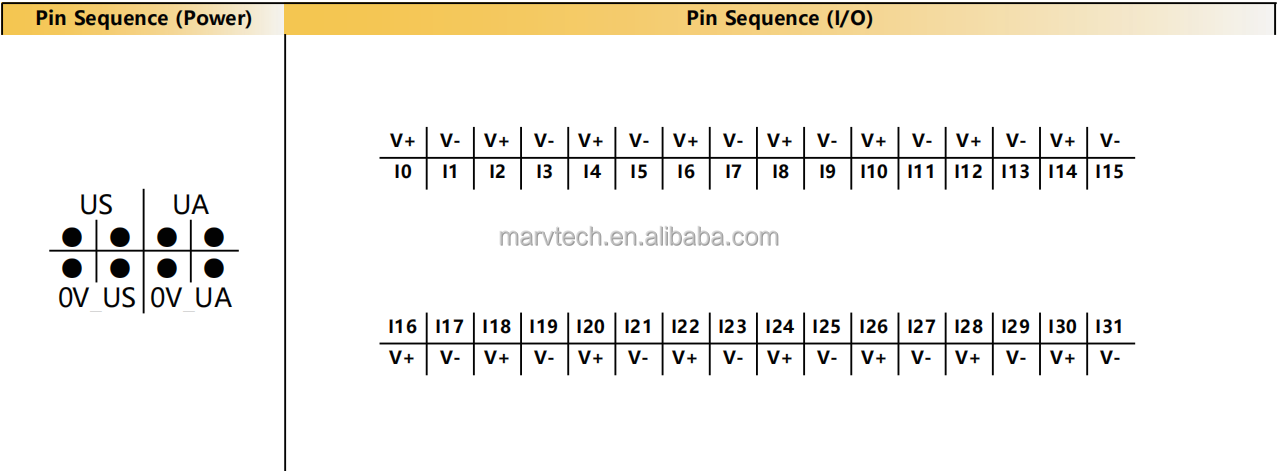1277x471 pixels.
Task: Click the V- cell below I31
Action: click(x=1109, y=357)
